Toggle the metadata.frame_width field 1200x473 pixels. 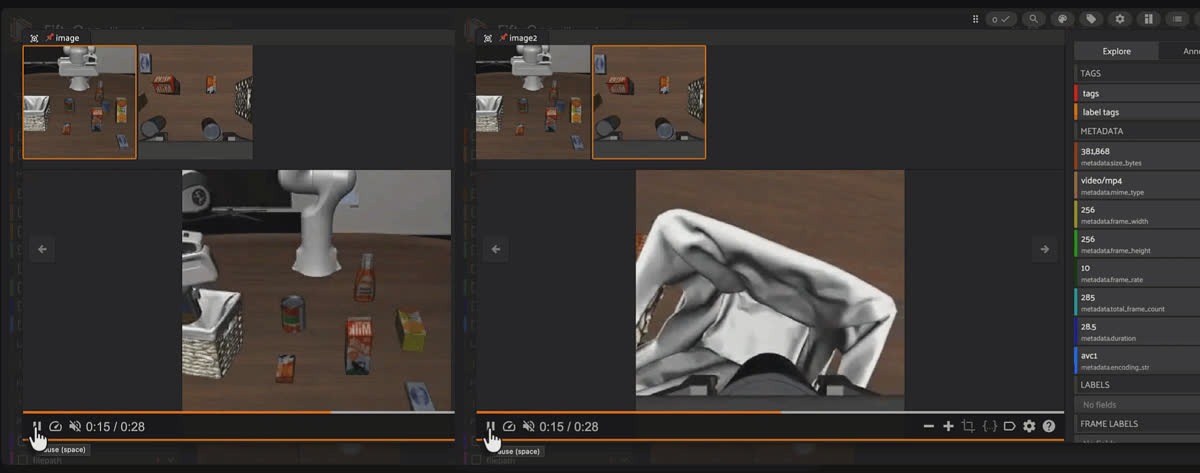coord(1137,215)
